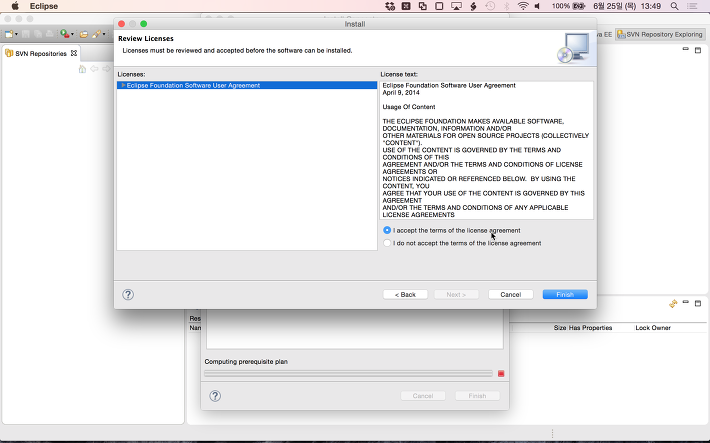Sort by Lock Owner column header
Screen dimensions: 710x443
pos(653,327)
